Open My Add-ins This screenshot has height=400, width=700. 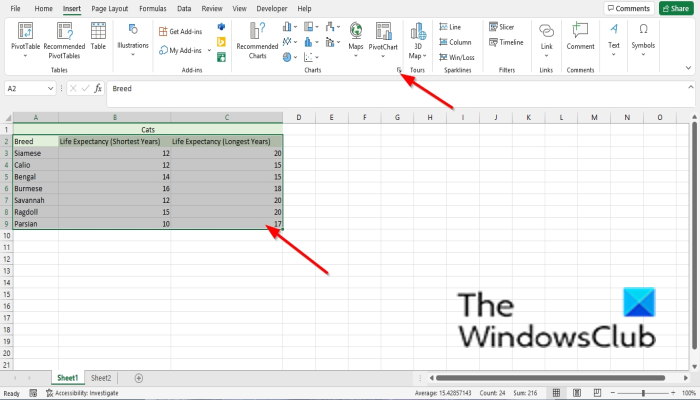[180, 50]
